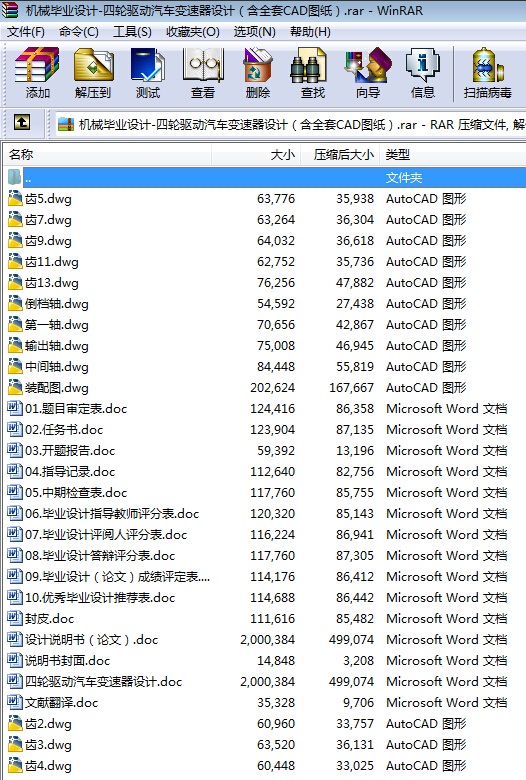Open the 向导 (Wizard) toolbar icon
This screenshot has height=780, width=526.
pyautogui.click(x=368, y=65)
